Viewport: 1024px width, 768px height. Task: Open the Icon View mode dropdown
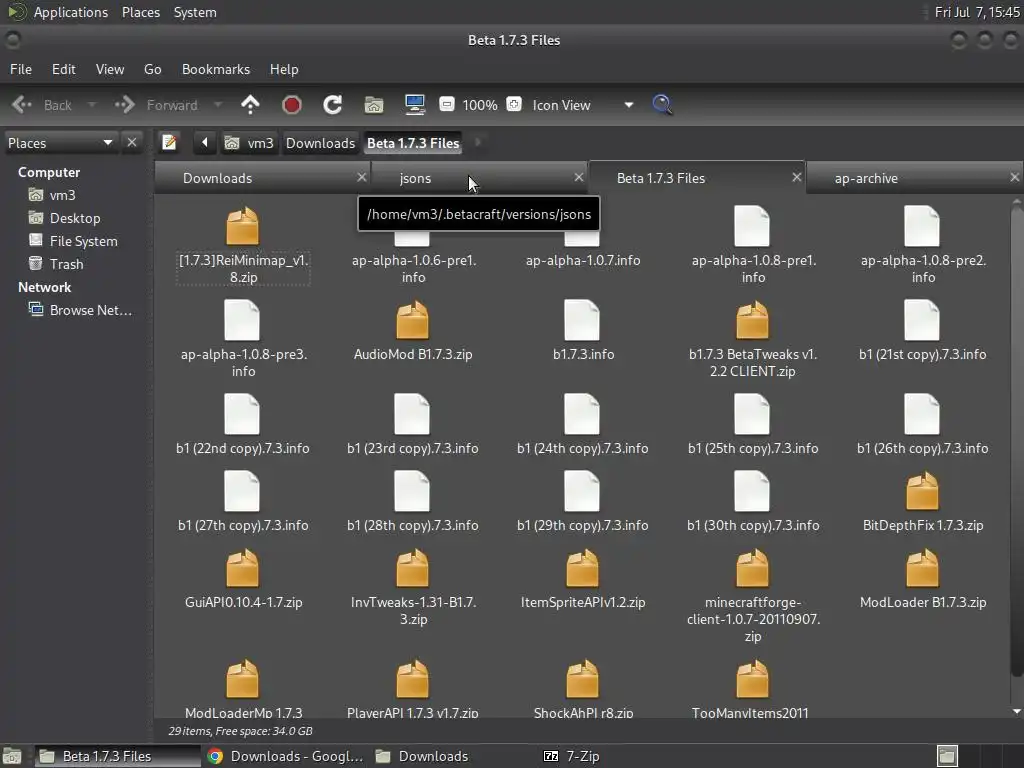[583, 105]
